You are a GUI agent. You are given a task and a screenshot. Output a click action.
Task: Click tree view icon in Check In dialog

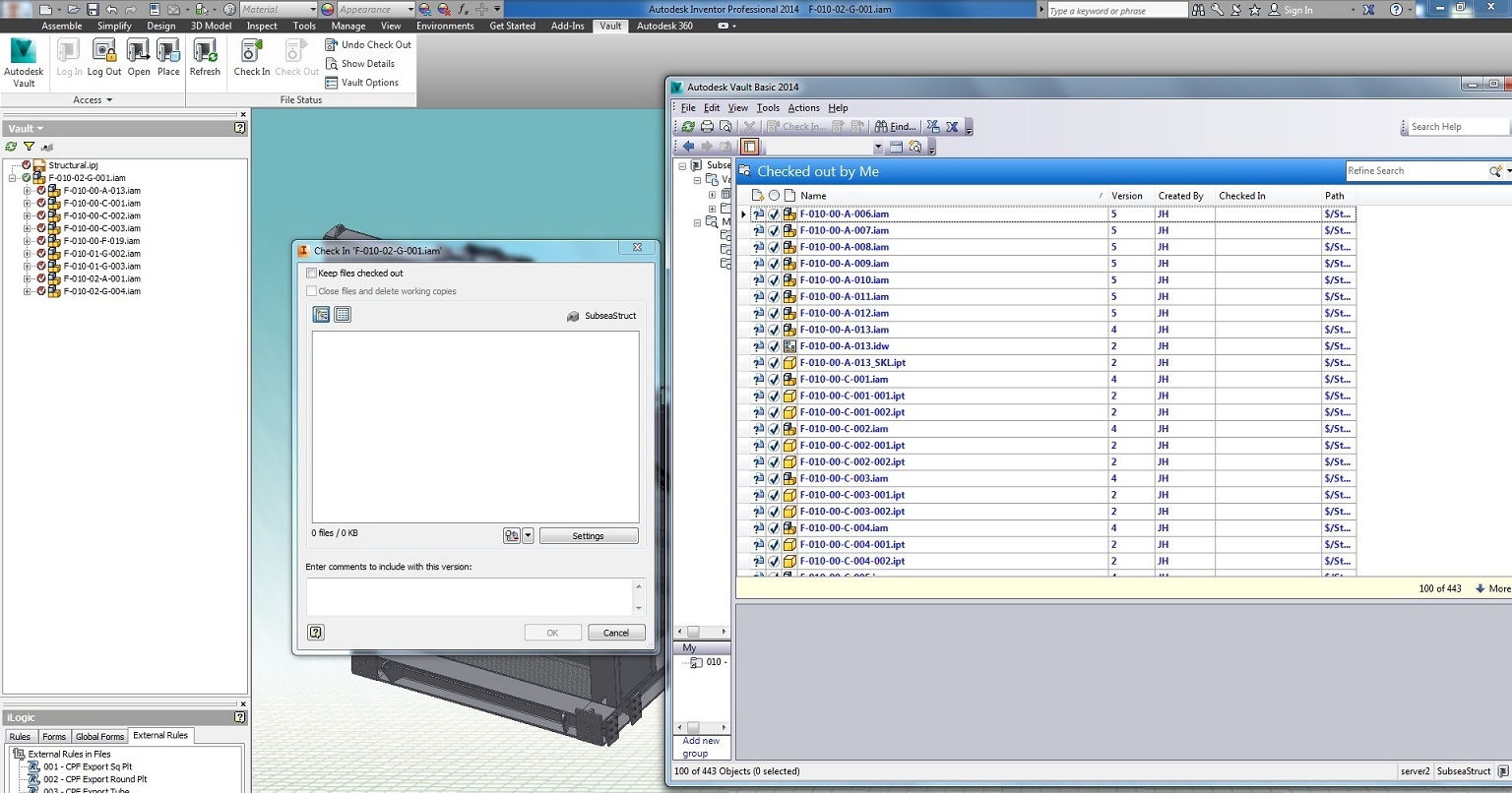[x=321, y=315]
